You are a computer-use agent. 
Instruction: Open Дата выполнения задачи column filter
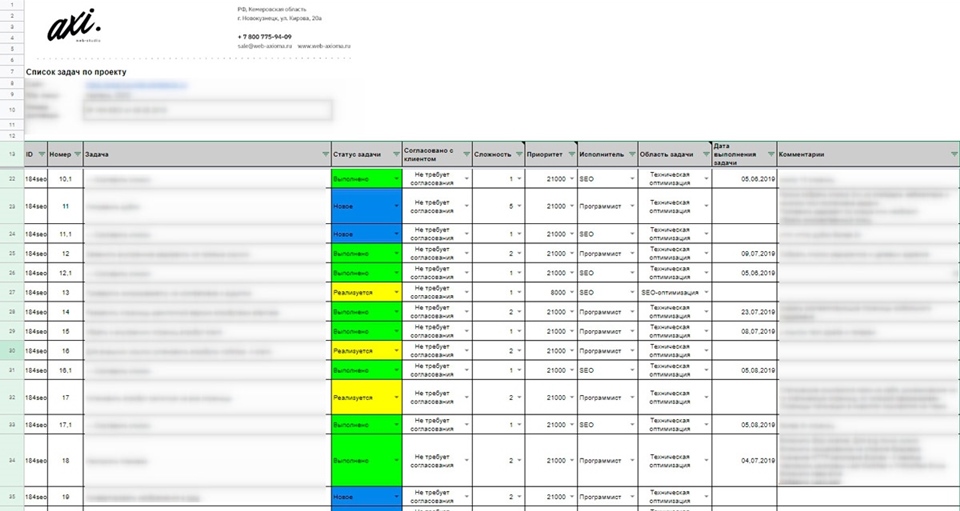pos(770,155)
